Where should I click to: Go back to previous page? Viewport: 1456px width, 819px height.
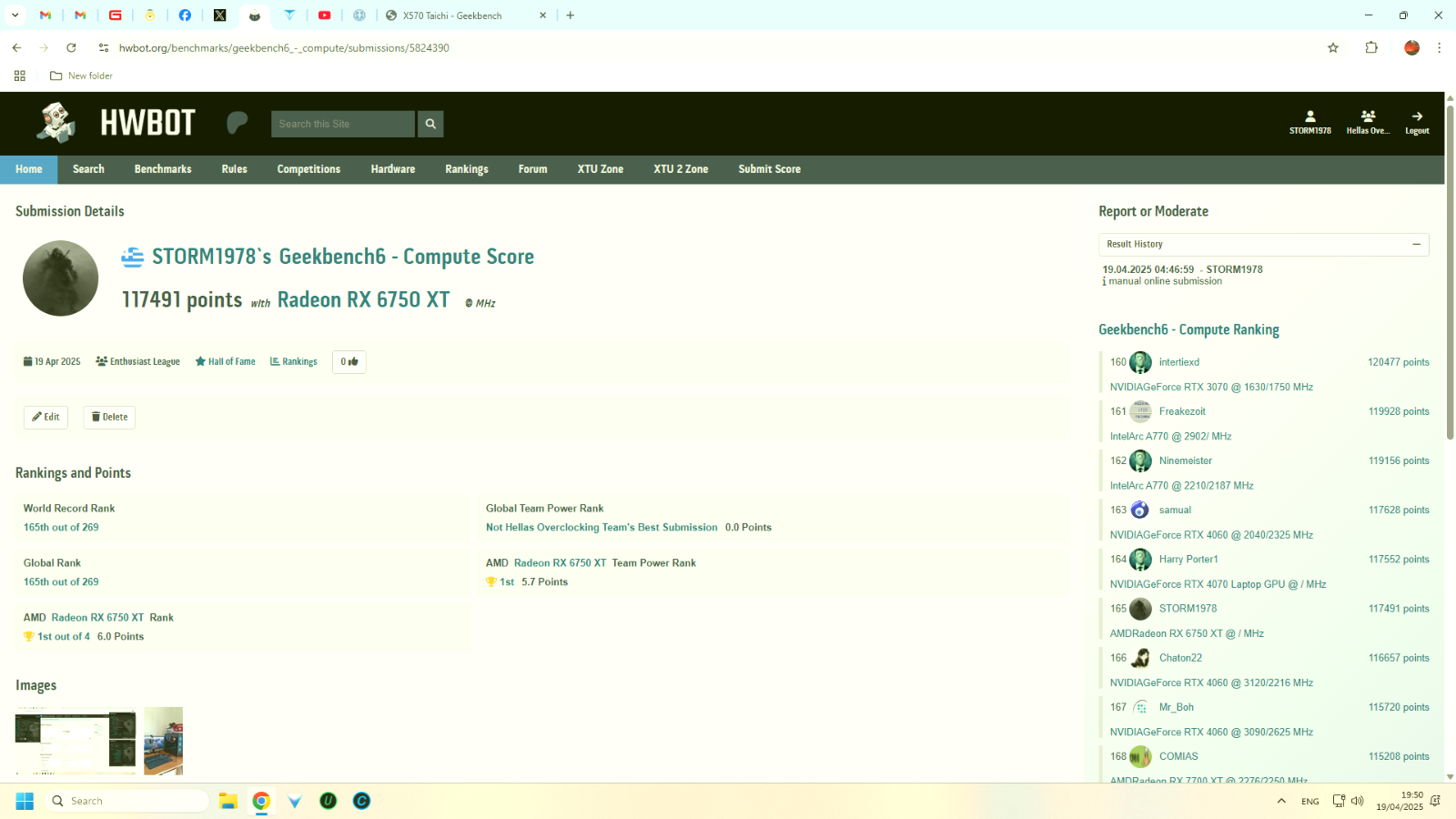tap(16, 48)
